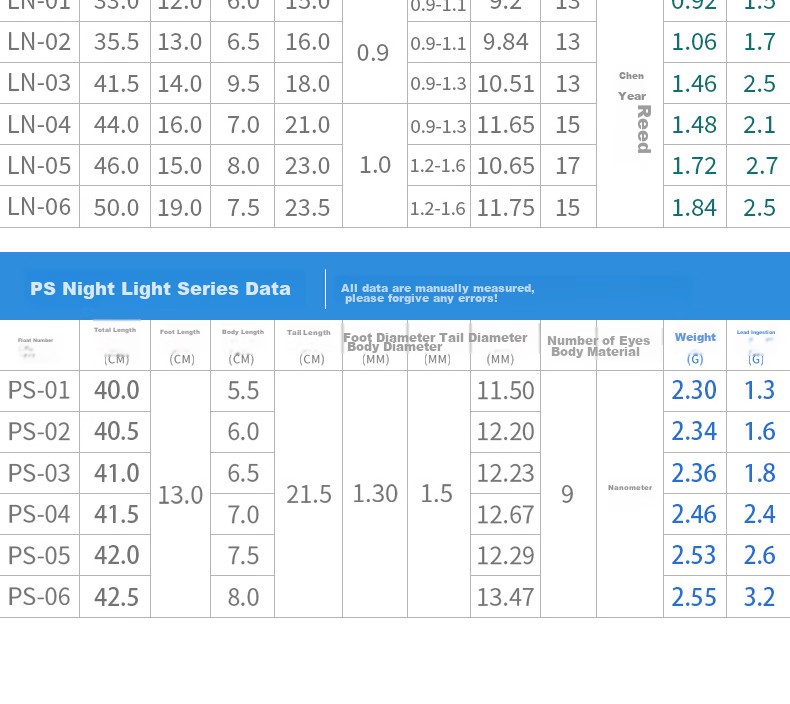This screenshot has height=704, width=790.
Task: Click the manually measured disclaimer text
Action: [x=437, y=293]
